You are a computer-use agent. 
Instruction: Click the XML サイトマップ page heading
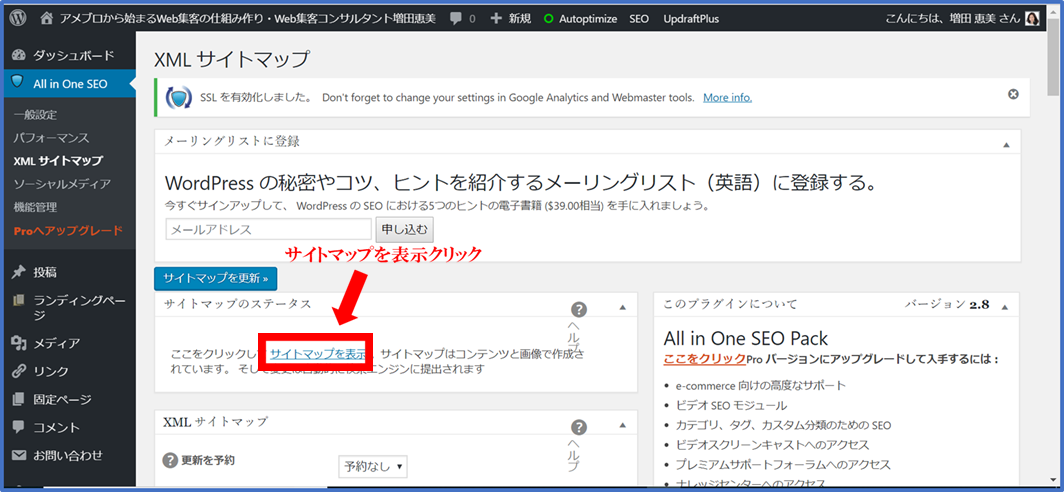click(x=232, y=59)
